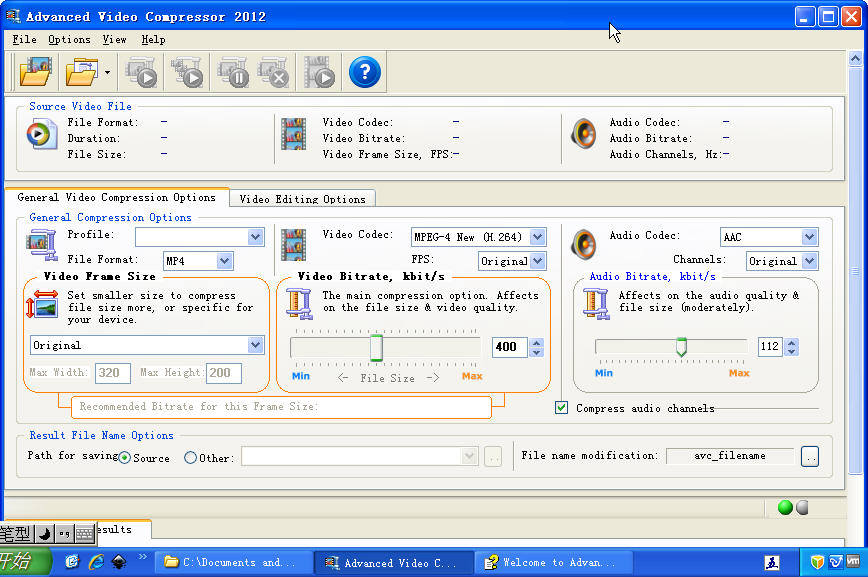Click the avc_filename modification field
The image size is (868, 577).
[x=730, y=456]
